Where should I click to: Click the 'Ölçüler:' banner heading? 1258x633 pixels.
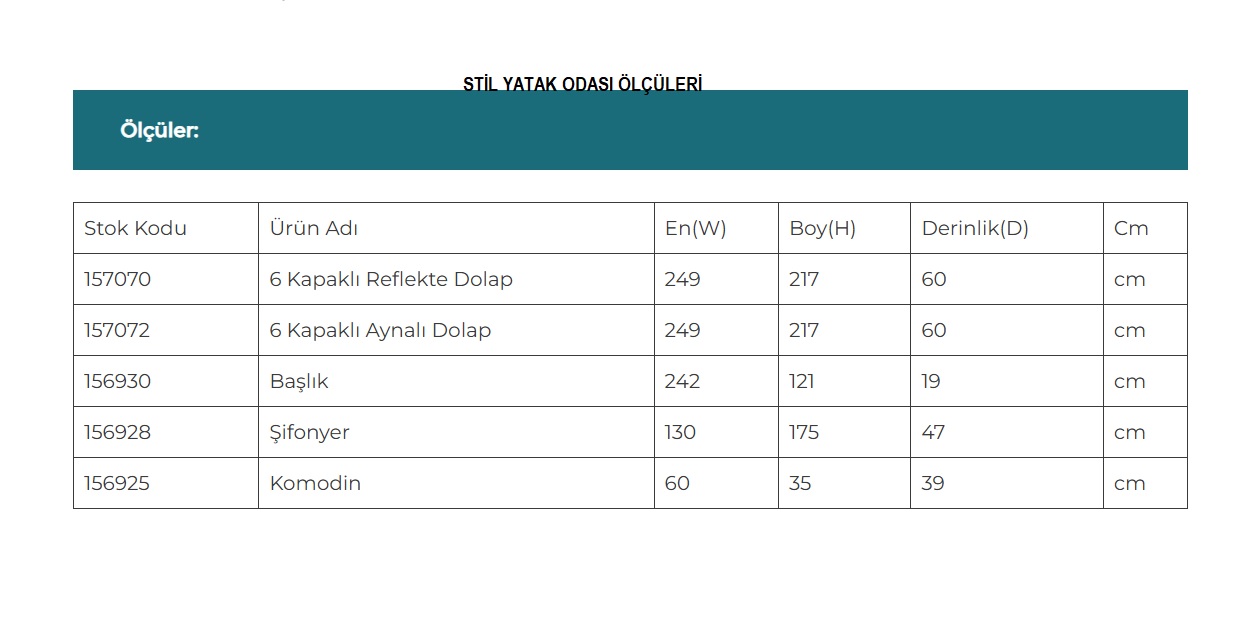pyautogui.click(x=160, y=131)
